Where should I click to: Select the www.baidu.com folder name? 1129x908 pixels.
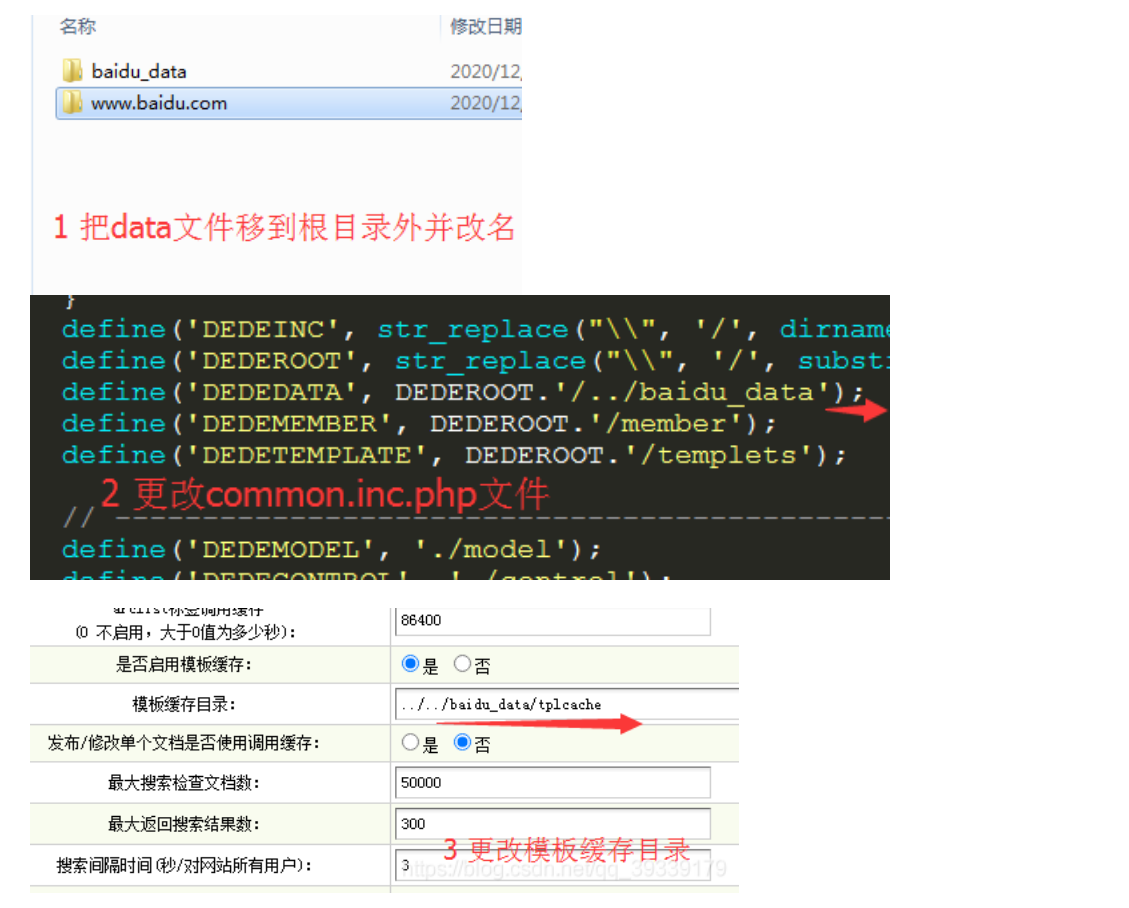(159, 103)
